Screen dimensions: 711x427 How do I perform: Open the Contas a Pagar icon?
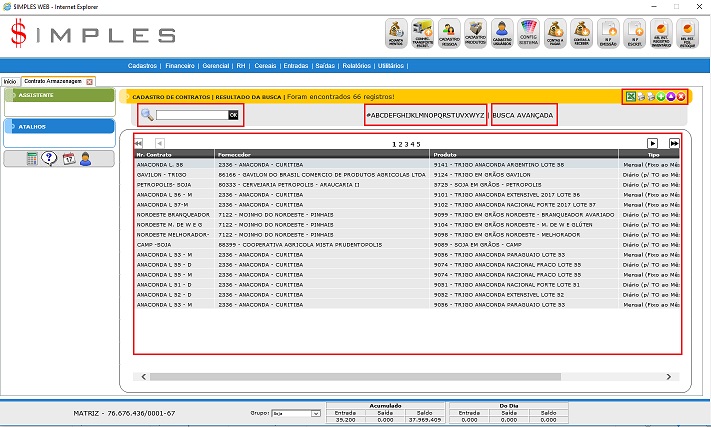[555, 33]
